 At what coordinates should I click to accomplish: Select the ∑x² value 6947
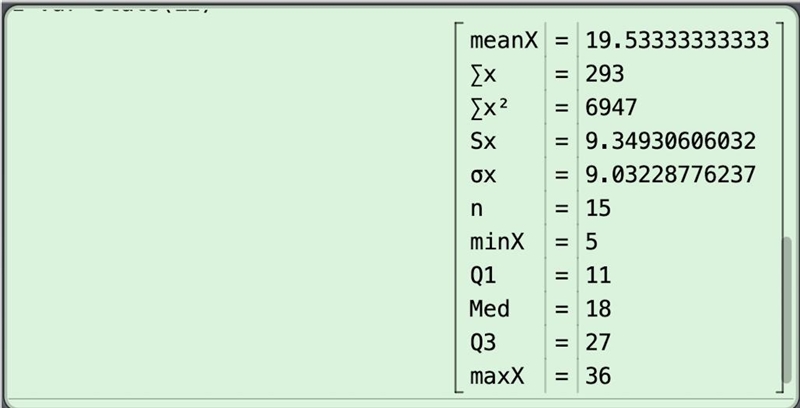[x=611, y=108]
